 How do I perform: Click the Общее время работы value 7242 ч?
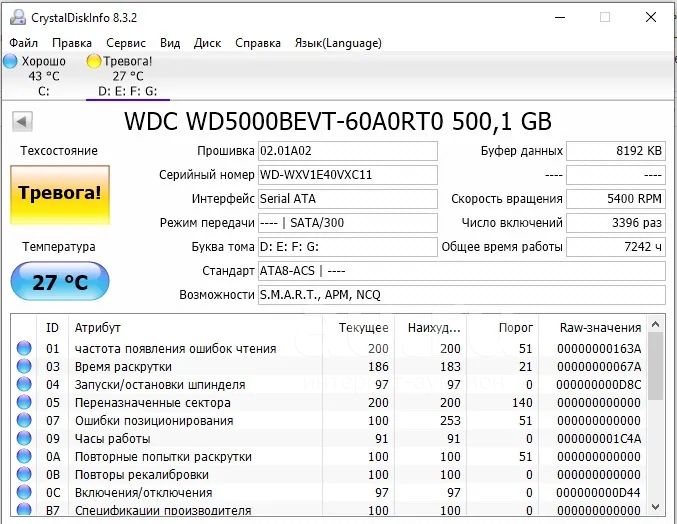(x=616, y=247)
